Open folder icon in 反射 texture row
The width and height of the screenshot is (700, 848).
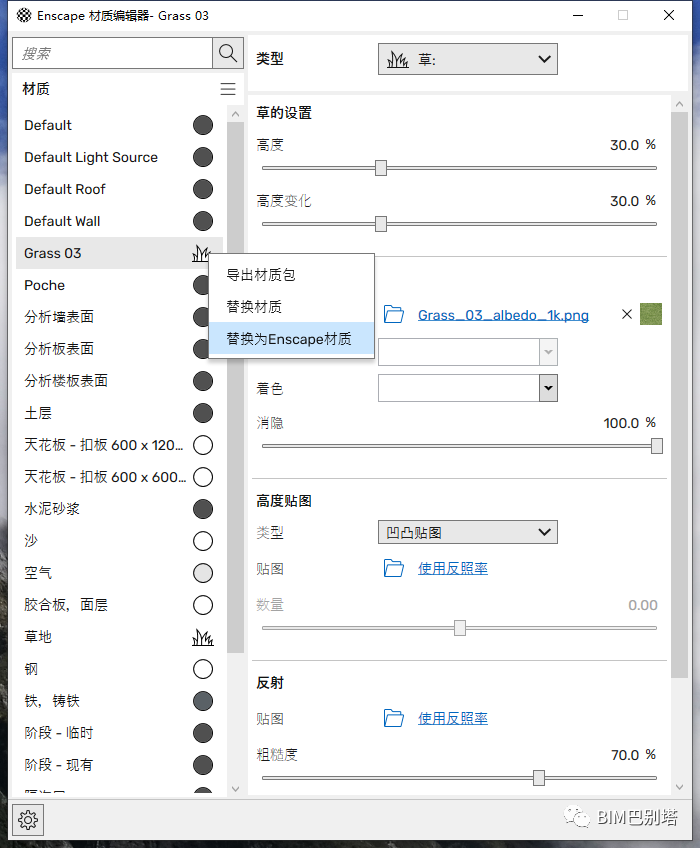(394, 718)
